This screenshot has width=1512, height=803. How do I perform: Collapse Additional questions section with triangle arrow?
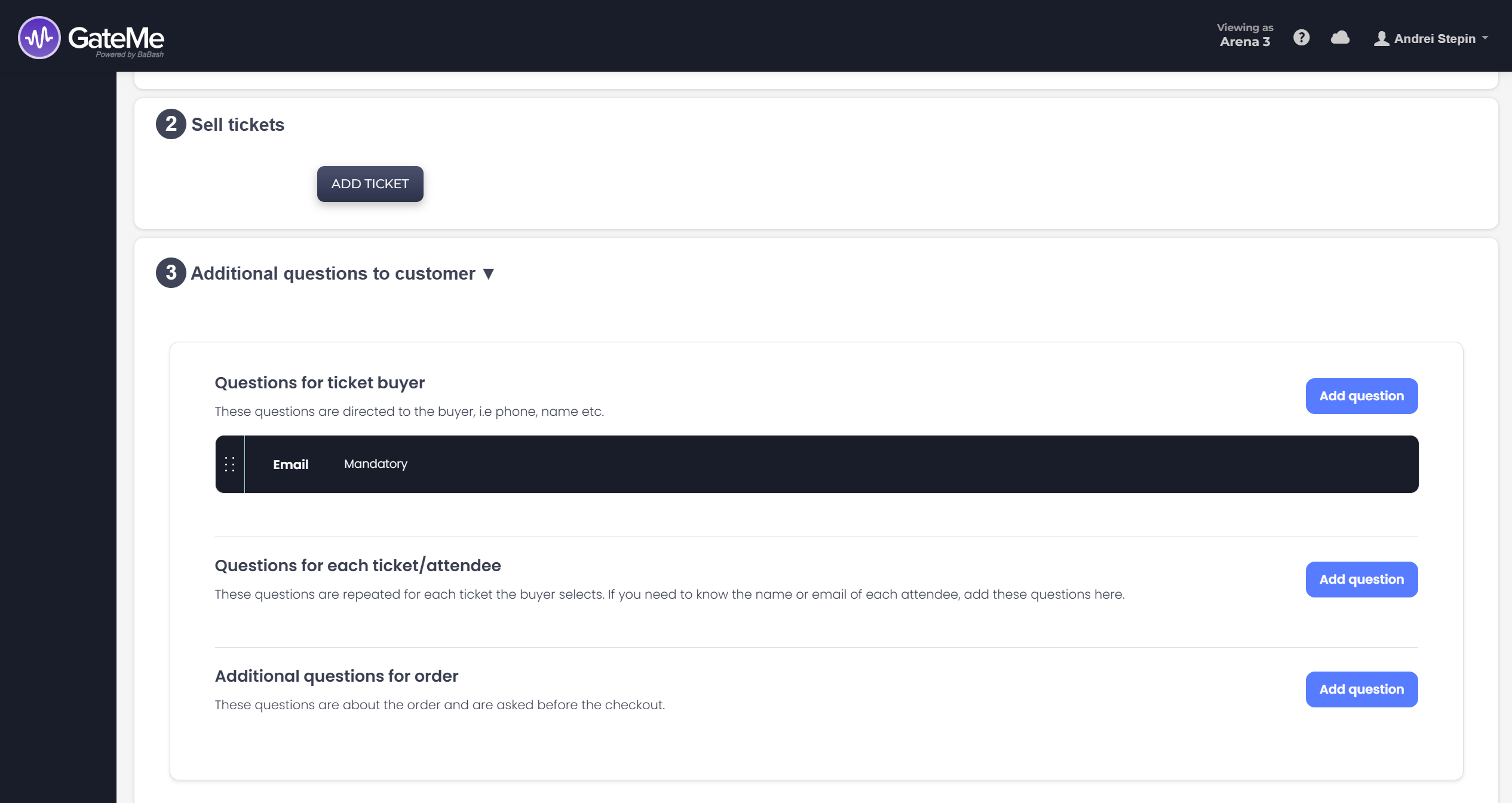coord(489,274)
